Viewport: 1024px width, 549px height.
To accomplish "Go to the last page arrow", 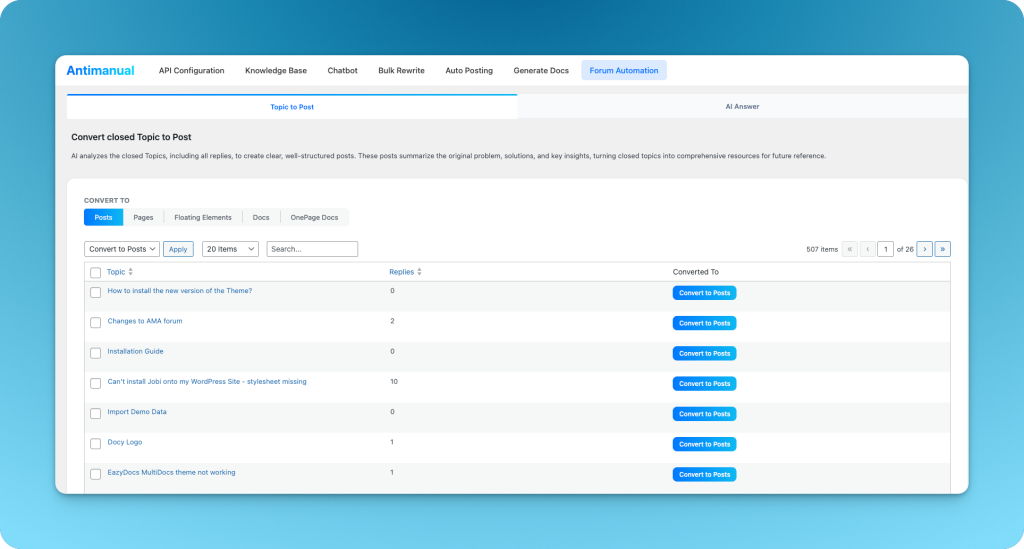I will (942, 249).
